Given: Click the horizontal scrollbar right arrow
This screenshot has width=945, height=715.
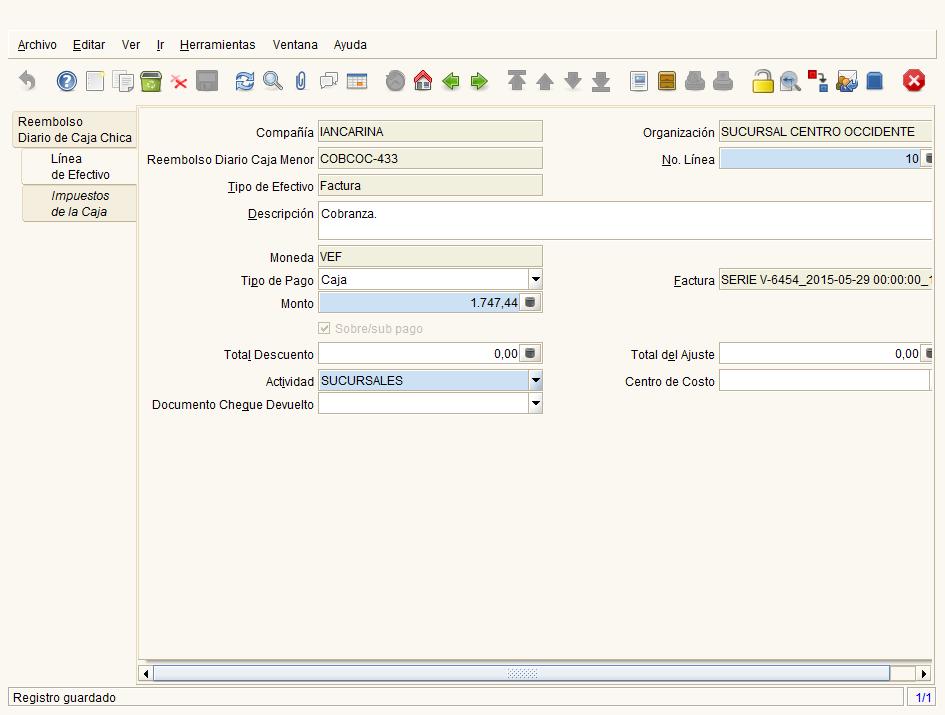Looking at the screenshot, I should (924, 673).
